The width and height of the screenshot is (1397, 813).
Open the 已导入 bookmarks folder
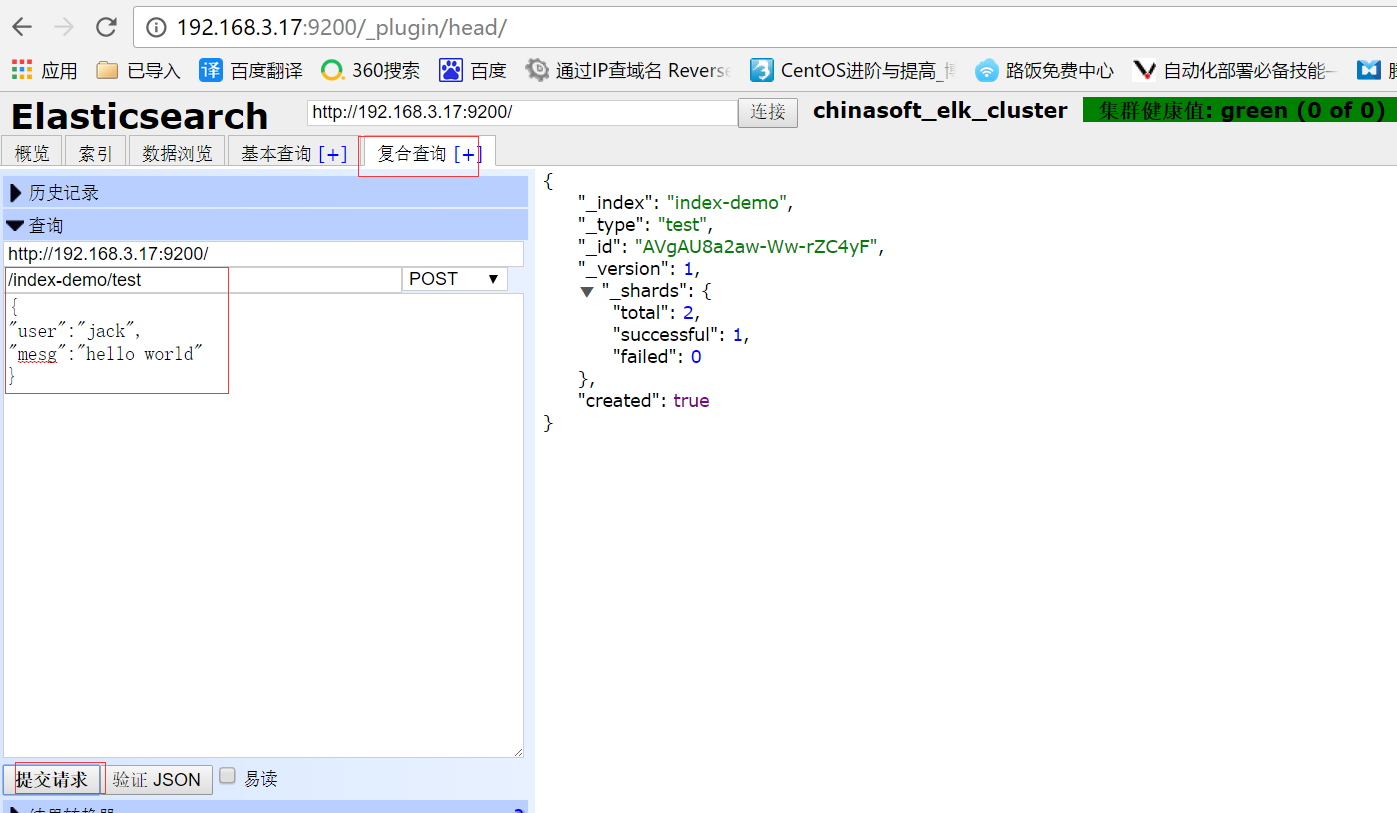[138, 70]
